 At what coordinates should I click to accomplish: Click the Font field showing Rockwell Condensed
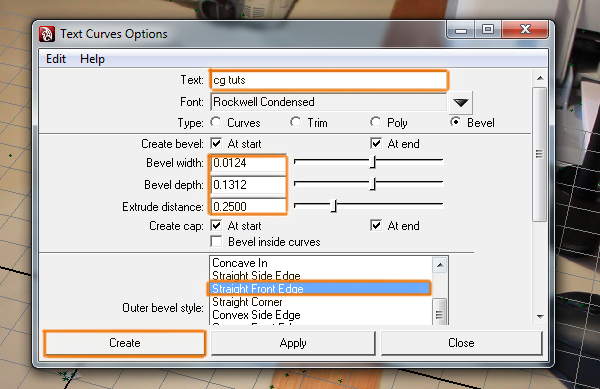click(x=328, y=102)
